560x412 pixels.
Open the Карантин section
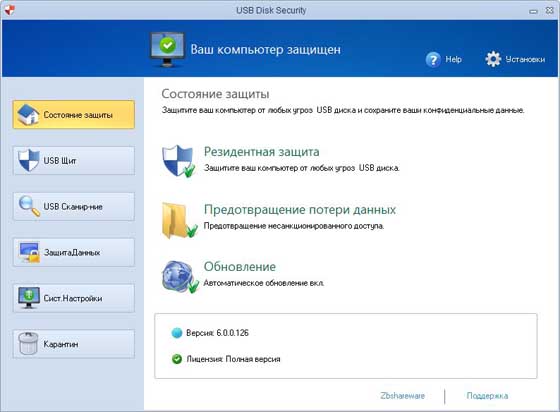(x=74, y=344)
